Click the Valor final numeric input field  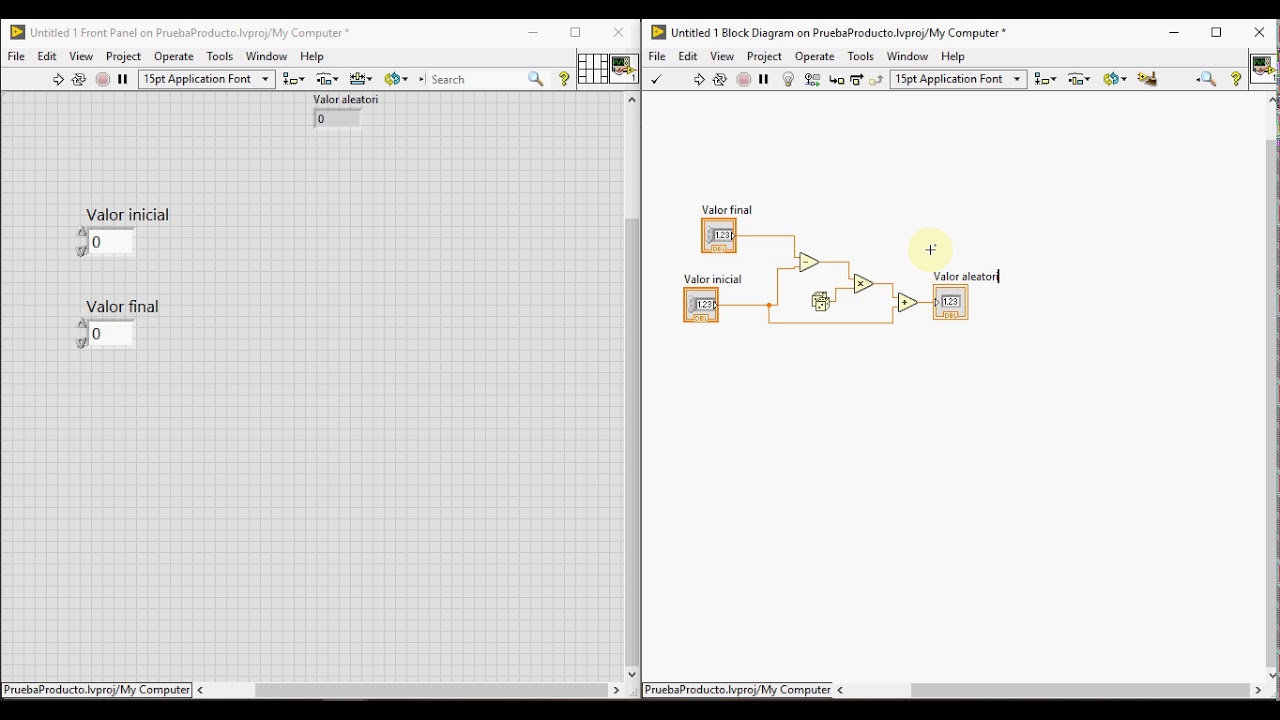coord(111,334)
